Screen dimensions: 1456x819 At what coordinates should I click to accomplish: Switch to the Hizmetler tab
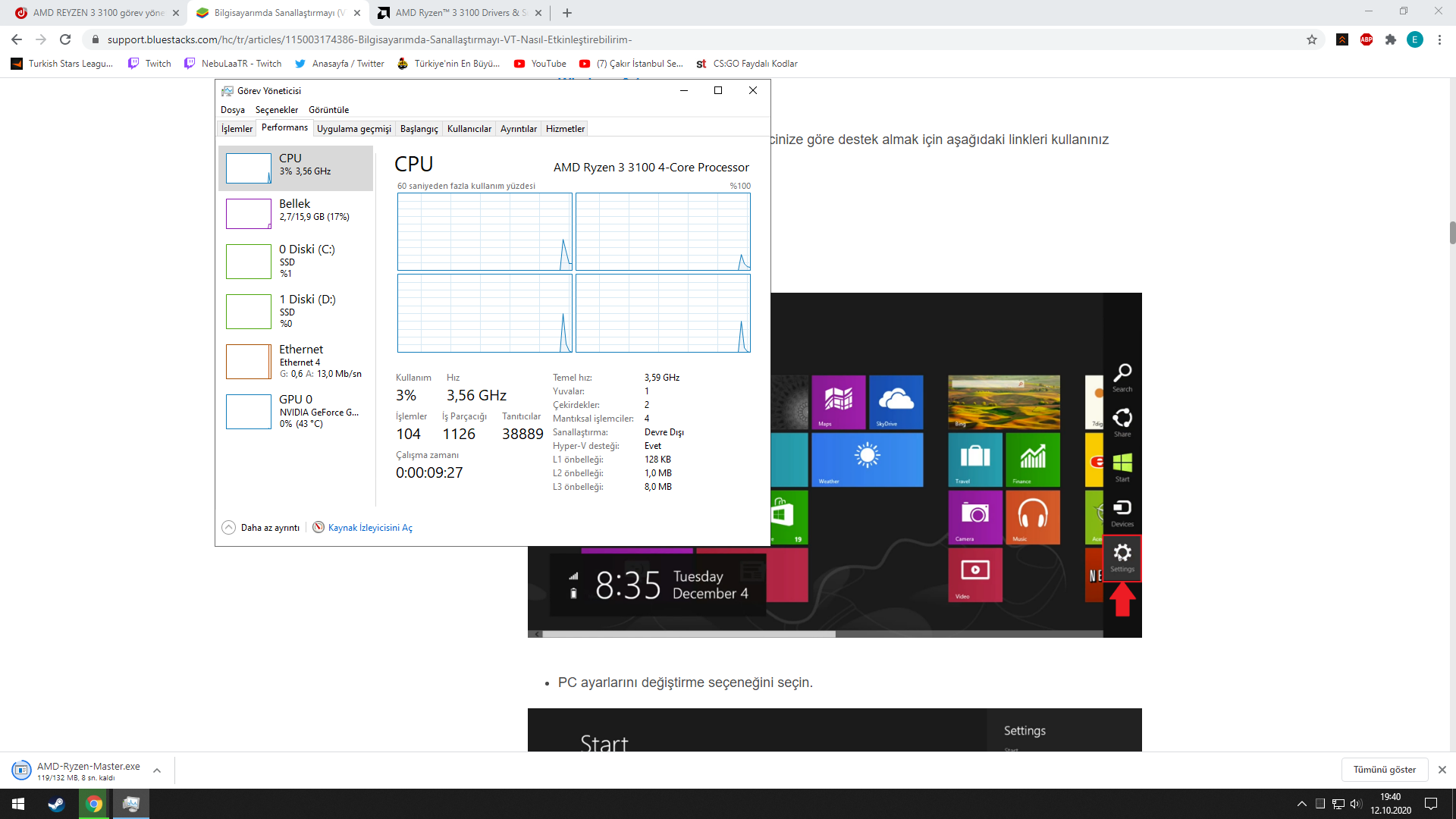[566, 129]
